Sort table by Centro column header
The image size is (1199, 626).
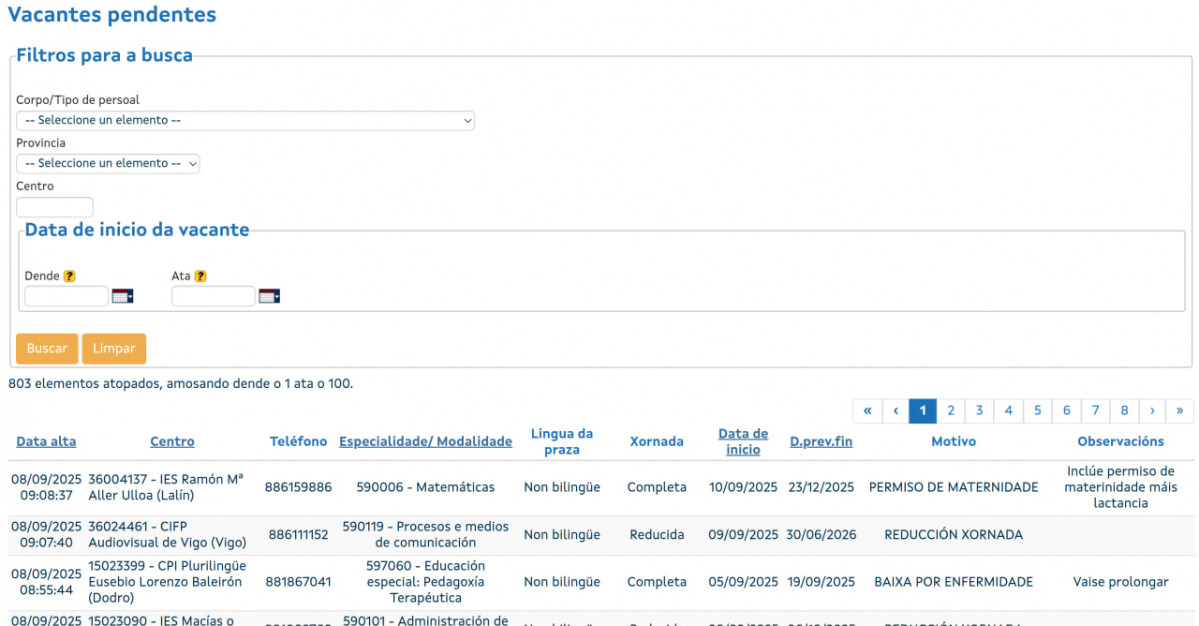coord(172,441)
